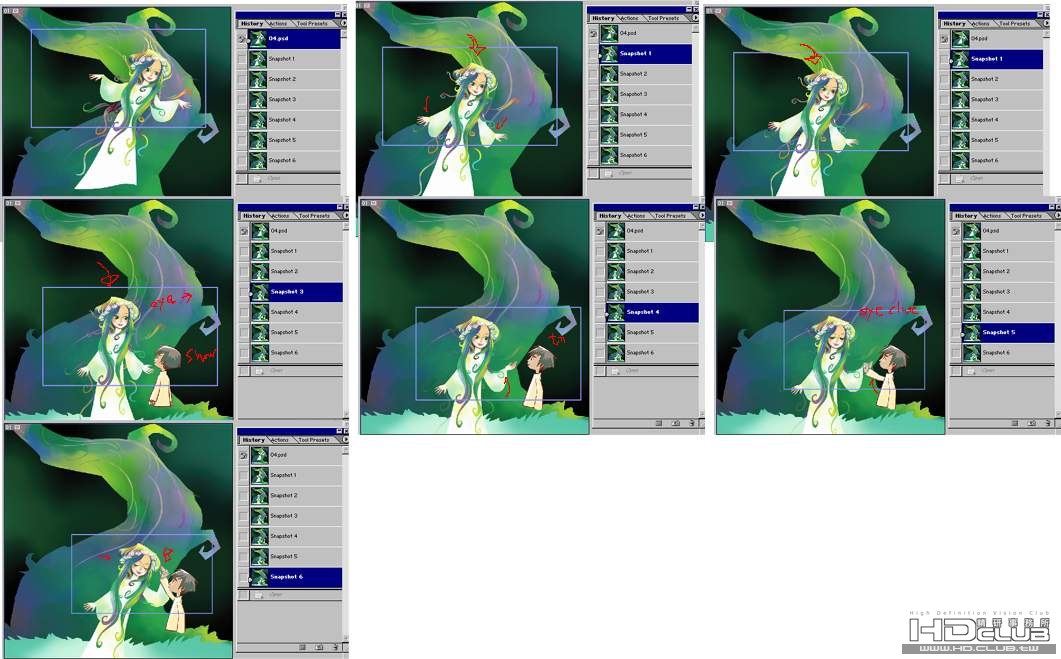Set history brush source to Snapshot 4, 04.psd highlighted panel
The width and height of the screenshot is (1061, 659).
pos(241,120)
